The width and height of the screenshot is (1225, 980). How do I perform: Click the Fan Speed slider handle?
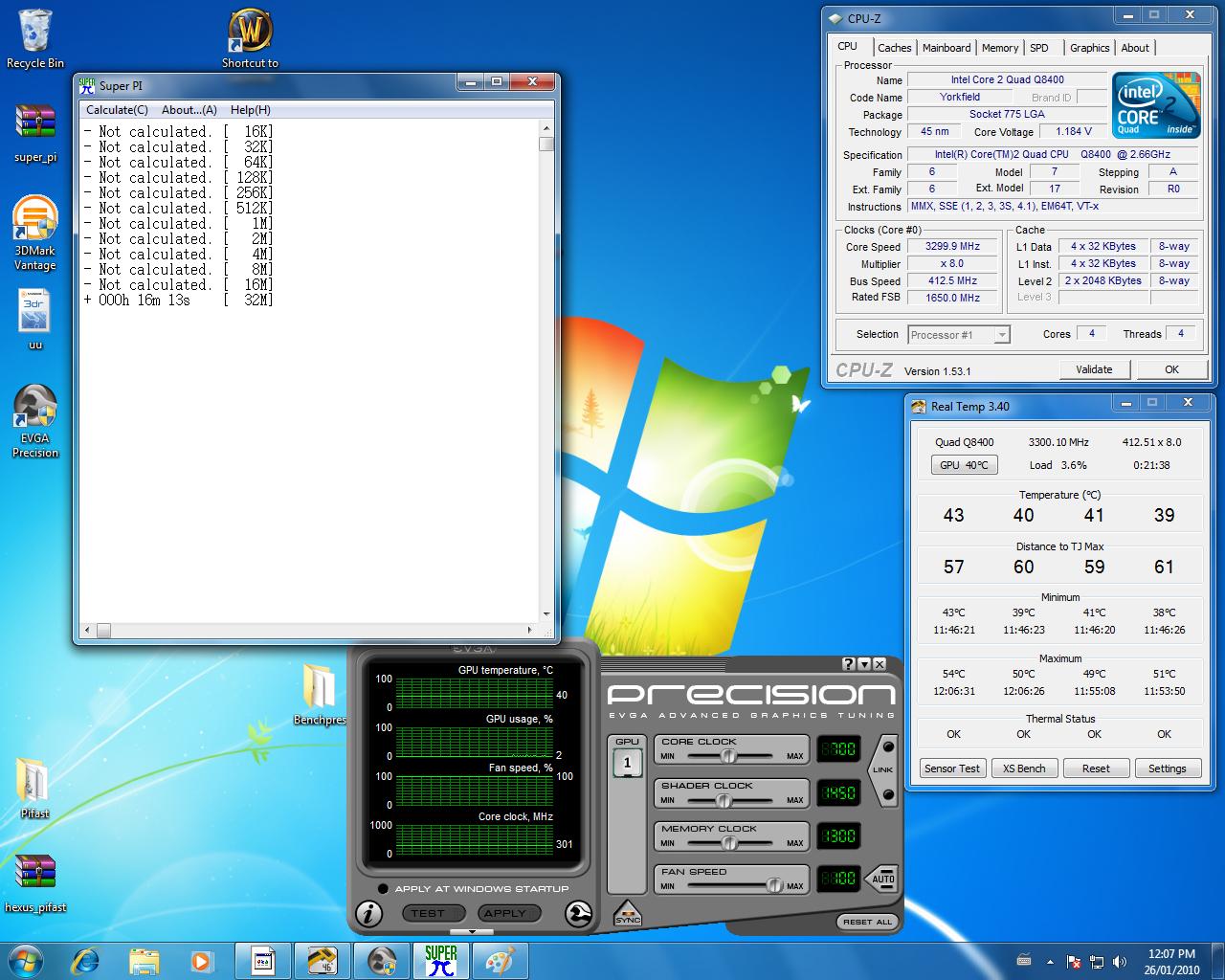pyautogui.click(x=773, y=886)
